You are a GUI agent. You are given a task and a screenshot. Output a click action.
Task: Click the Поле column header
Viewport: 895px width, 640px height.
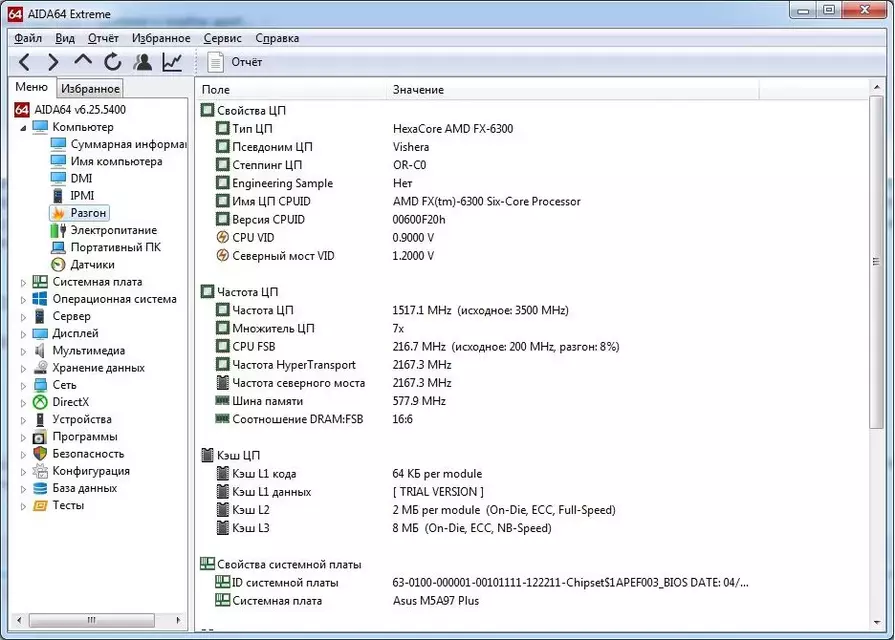[x=292, y=90]
